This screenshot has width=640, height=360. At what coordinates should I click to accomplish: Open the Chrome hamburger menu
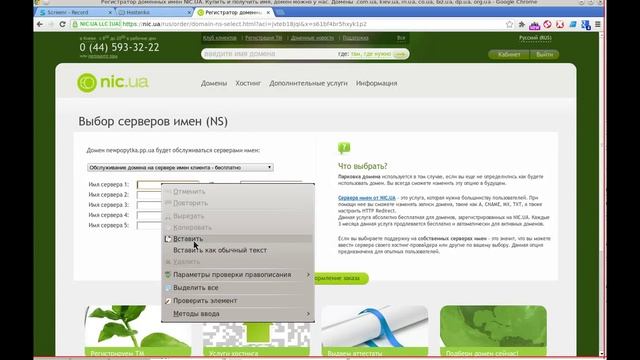point(598,24)
